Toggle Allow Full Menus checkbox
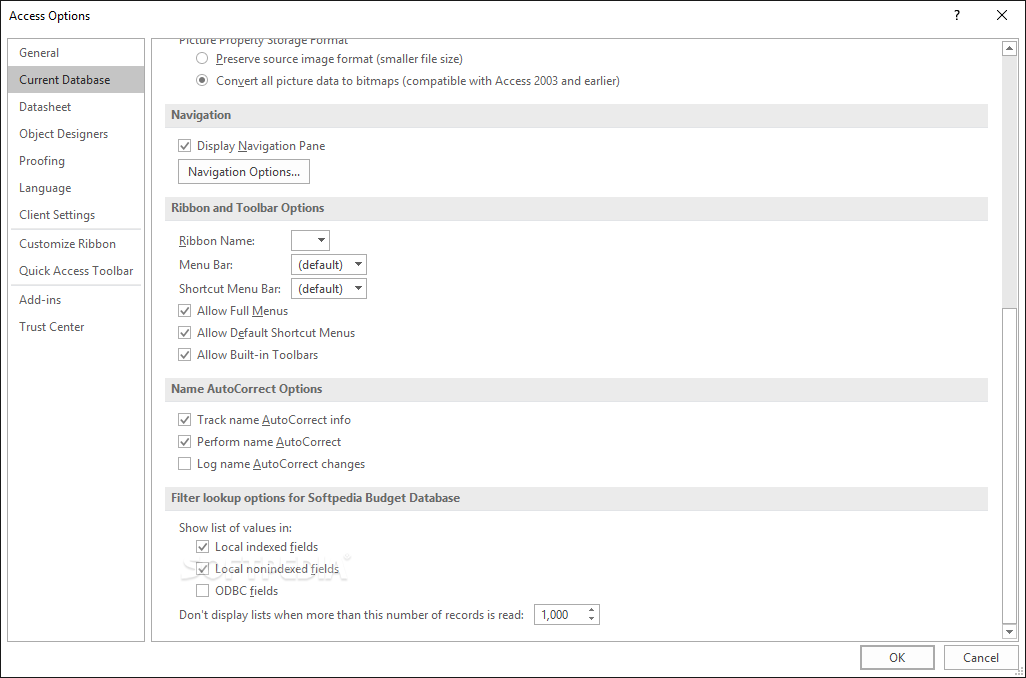Viewport: 1026px width, 678px height. [185, 311]
